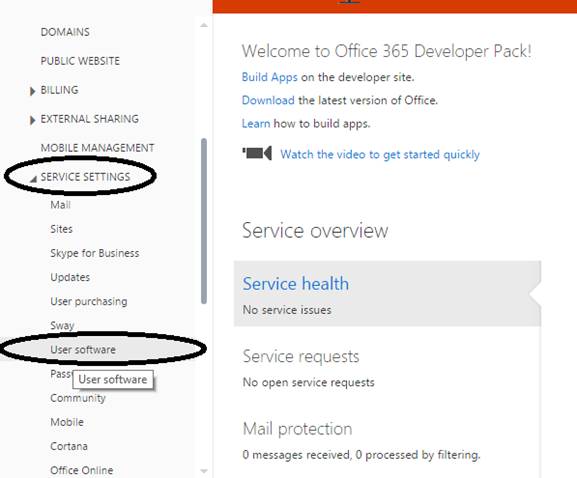Open Sway settings
The height and width of the screenshot is (478, 577).
click(x=62, y=326)
